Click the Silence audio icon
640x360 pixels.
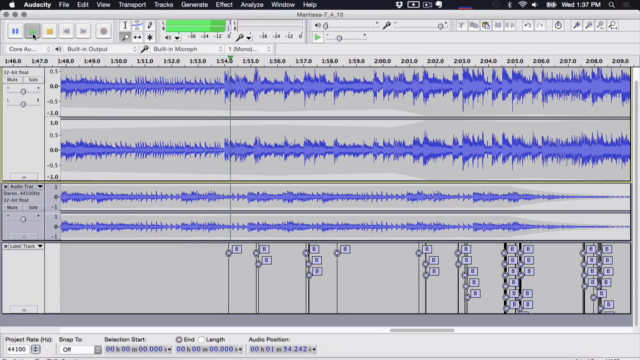[510, 25]
